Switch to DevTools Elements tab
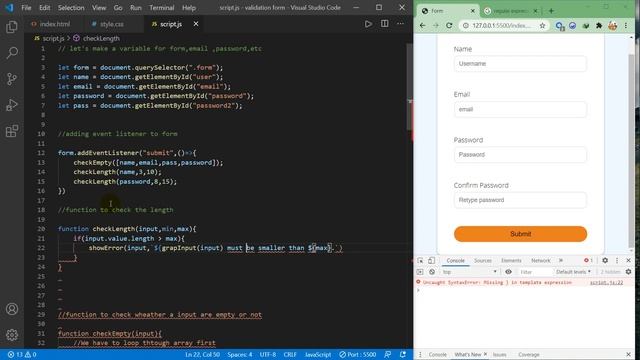640x360 pixels. [511, 260]
